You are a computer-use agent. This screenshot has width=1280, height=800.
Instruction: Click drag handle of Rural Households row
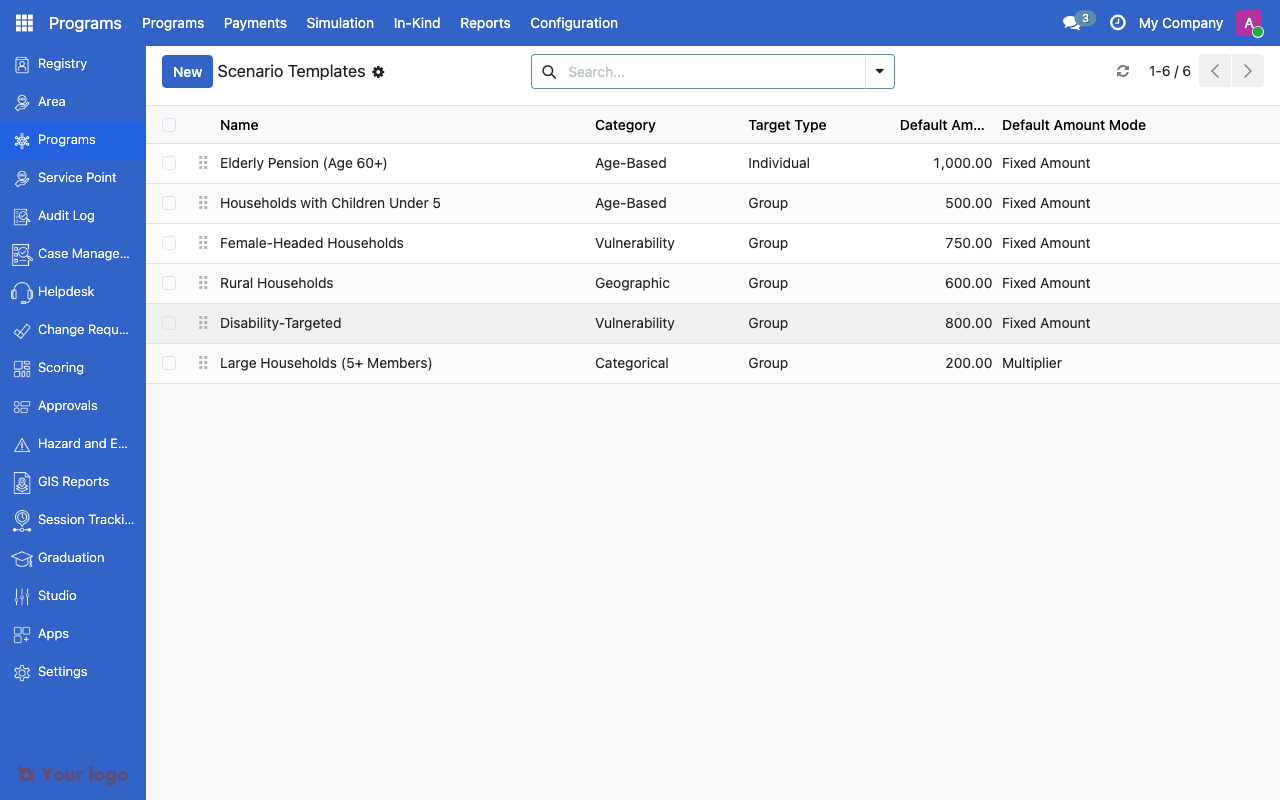pyautogui.click(x=203, y=283)
